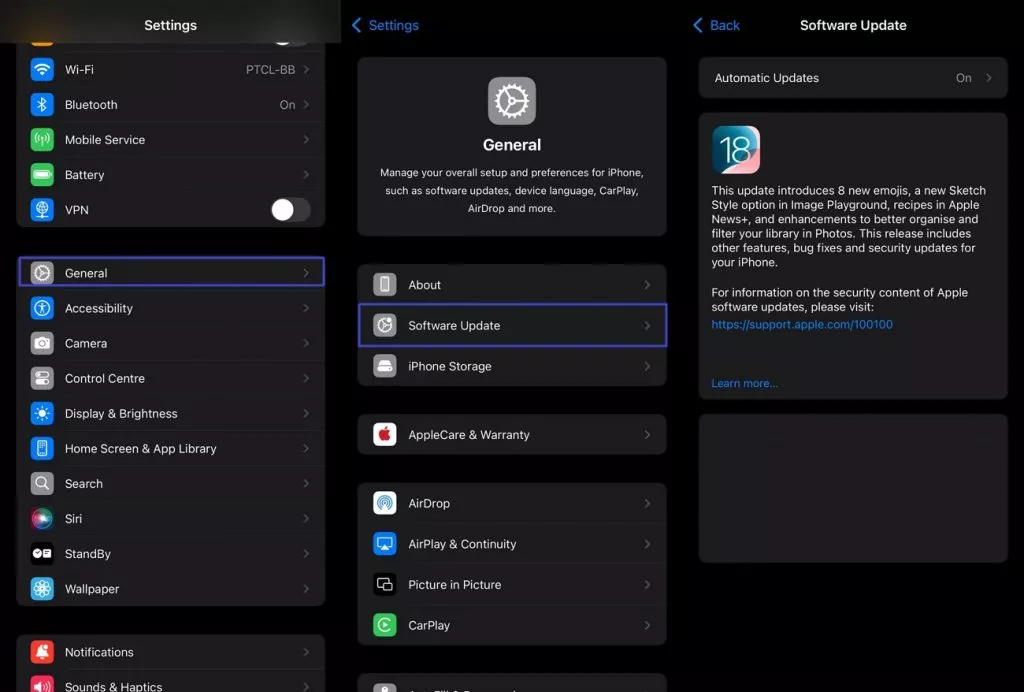
Task: Select the AppleCare & Warranty row
Action: (x=512, y=434)
